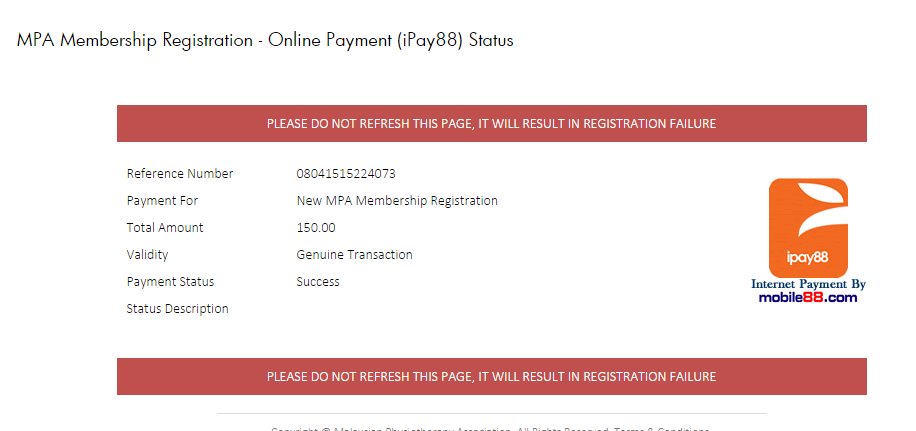The image size is (916, 431).
Task: Click the "Total Amount" label
Action: (x=165, y=228)
